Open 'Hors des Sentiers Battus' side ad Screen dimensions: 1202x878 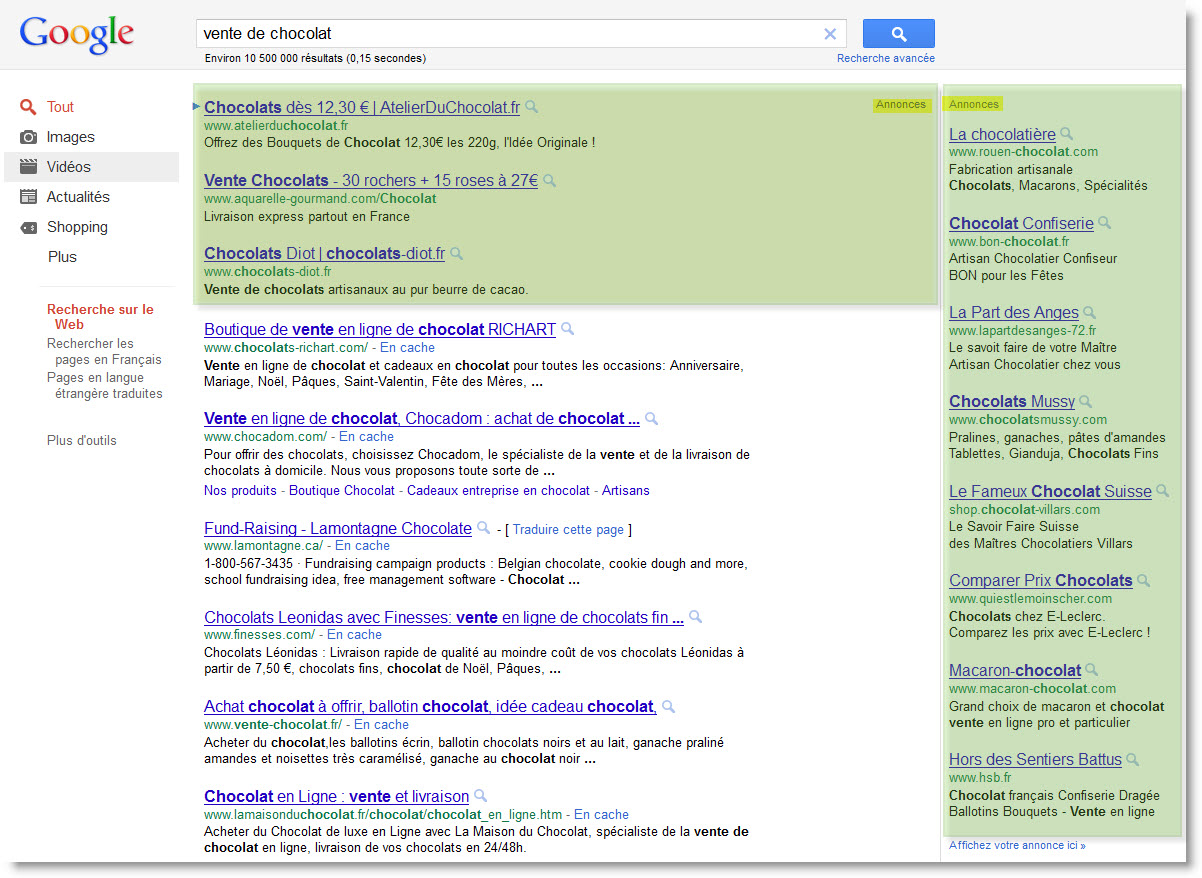point(1035,759)
